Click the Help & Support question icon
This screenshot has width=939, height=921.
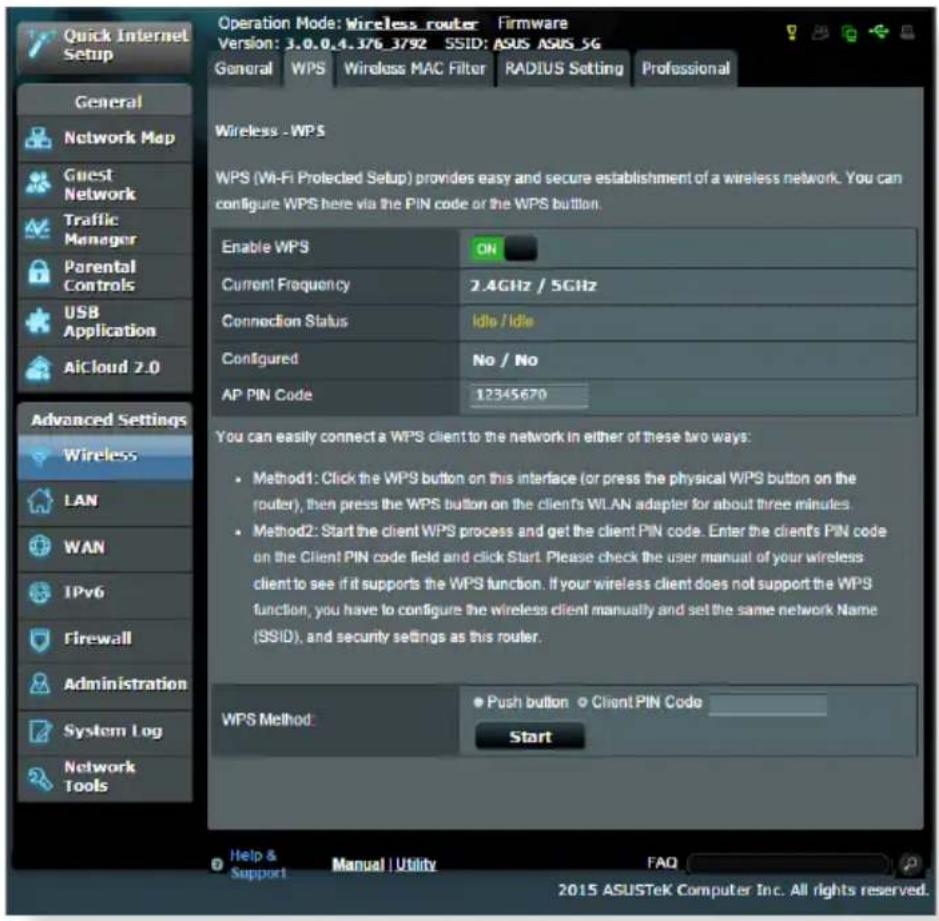coord(217,864)
